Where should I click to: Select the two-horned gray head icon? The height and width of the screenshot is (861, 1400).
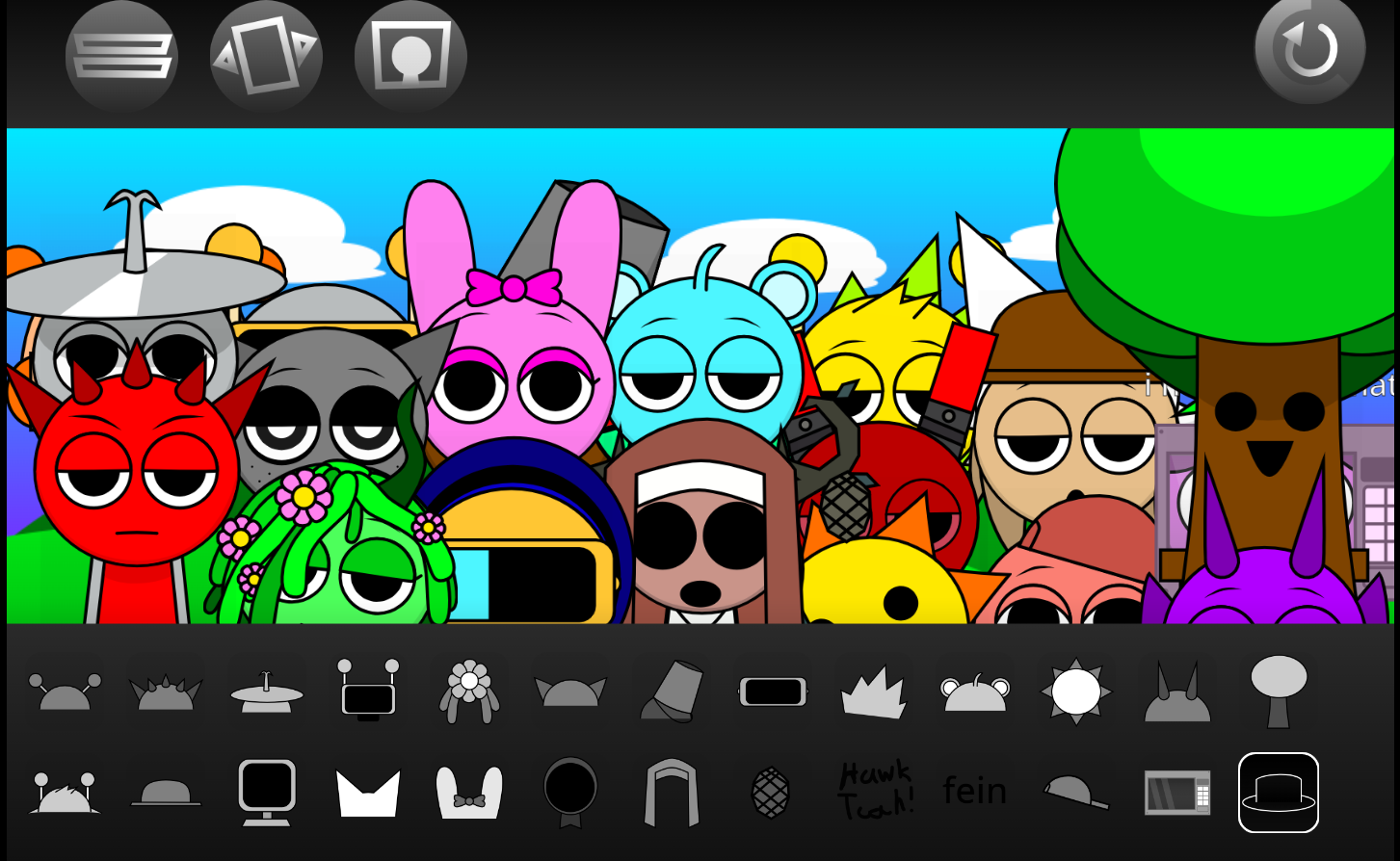(x=1177, y=691)
